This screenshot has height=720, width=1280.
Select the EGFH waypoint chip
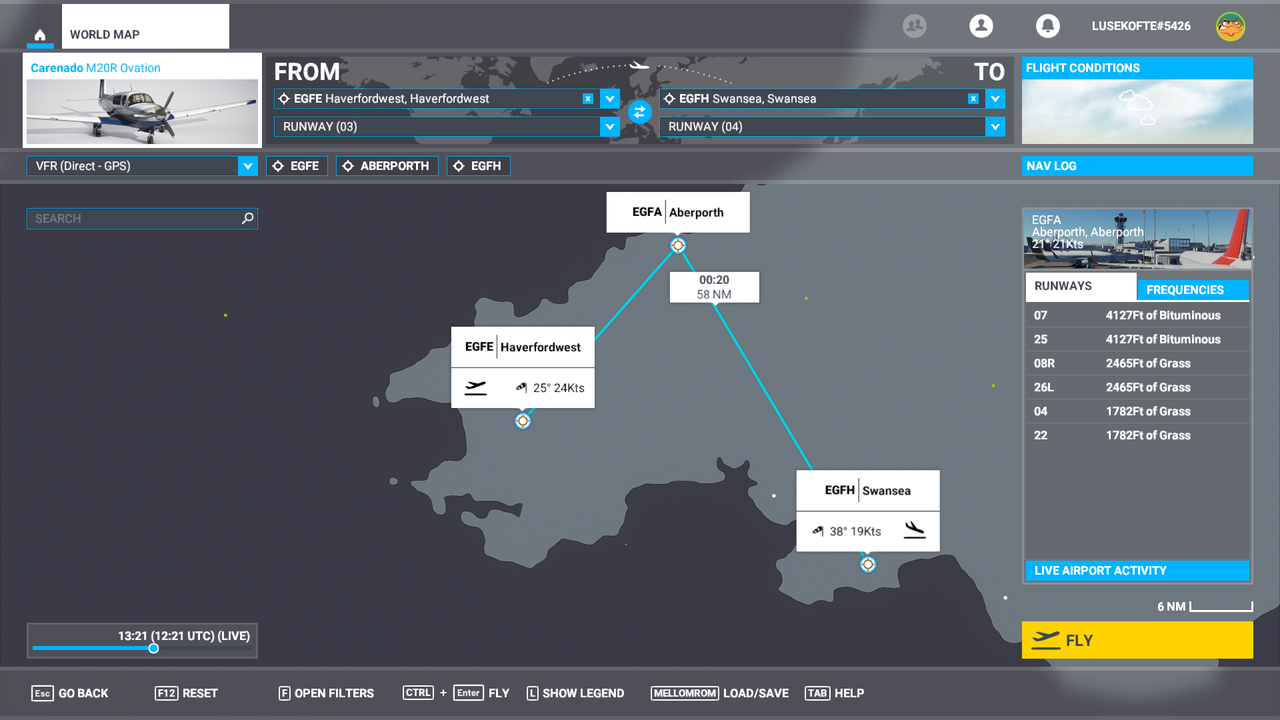pos(479,166)
